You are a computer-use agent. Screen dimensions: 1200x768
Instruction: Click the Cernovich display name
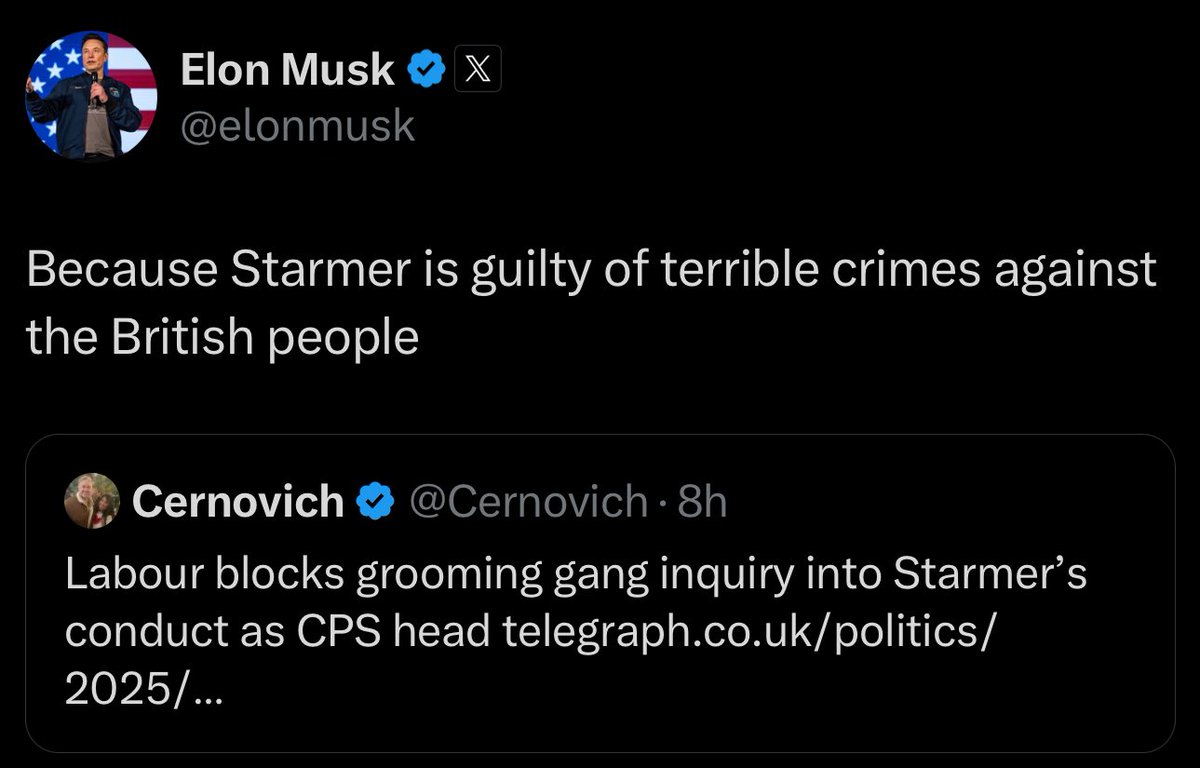(x=237, y=501)
